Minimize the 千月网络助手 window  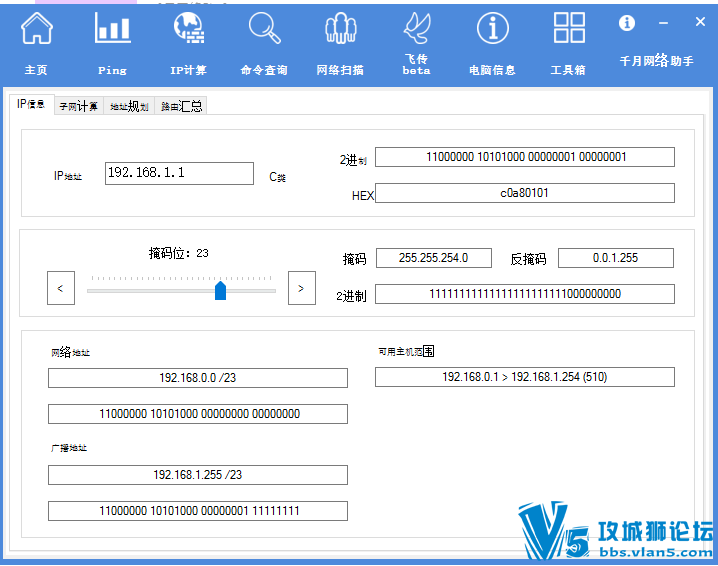tap(664, 22)
